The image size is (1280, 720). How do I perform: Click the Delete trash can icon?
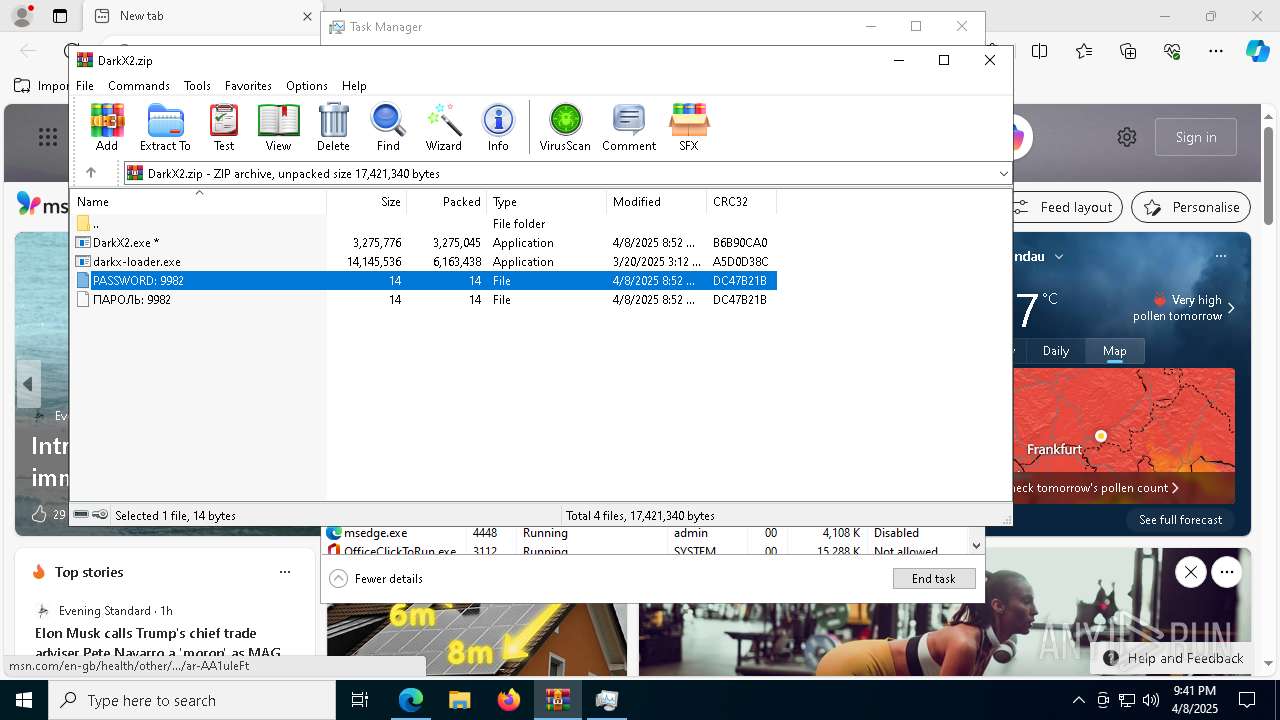point(333,127)
